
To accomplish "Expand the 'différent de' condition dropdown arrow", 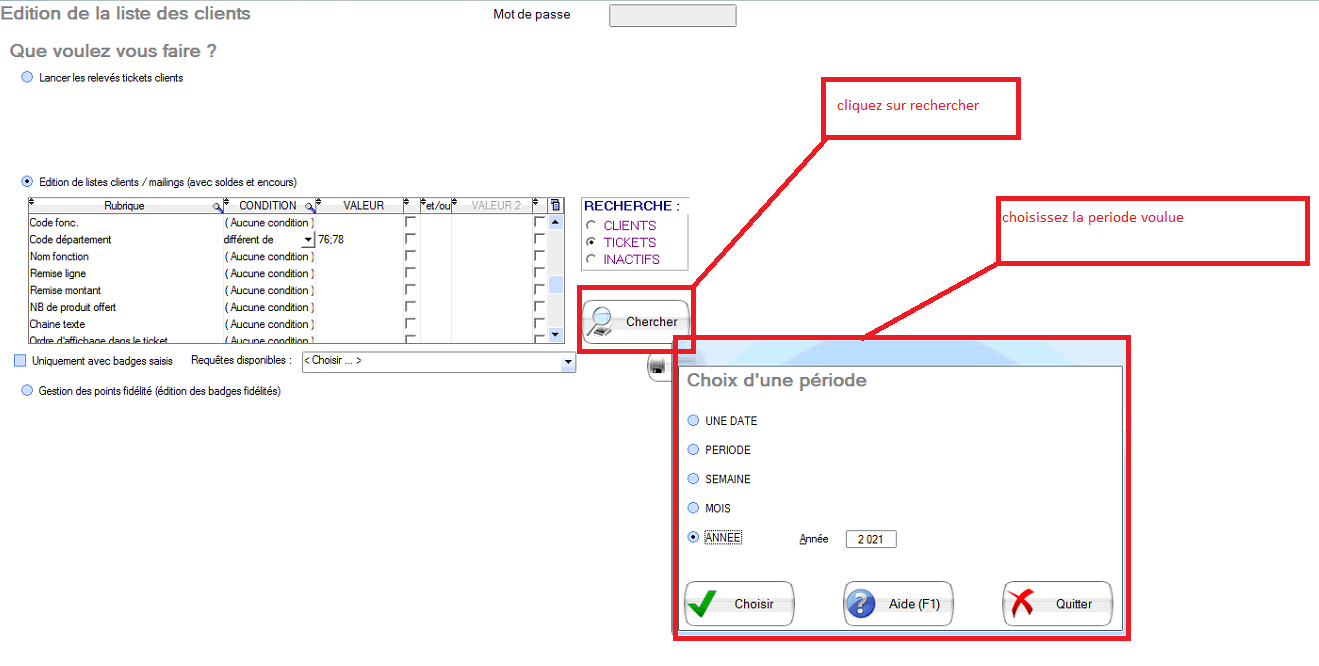I will click(308, 240).
